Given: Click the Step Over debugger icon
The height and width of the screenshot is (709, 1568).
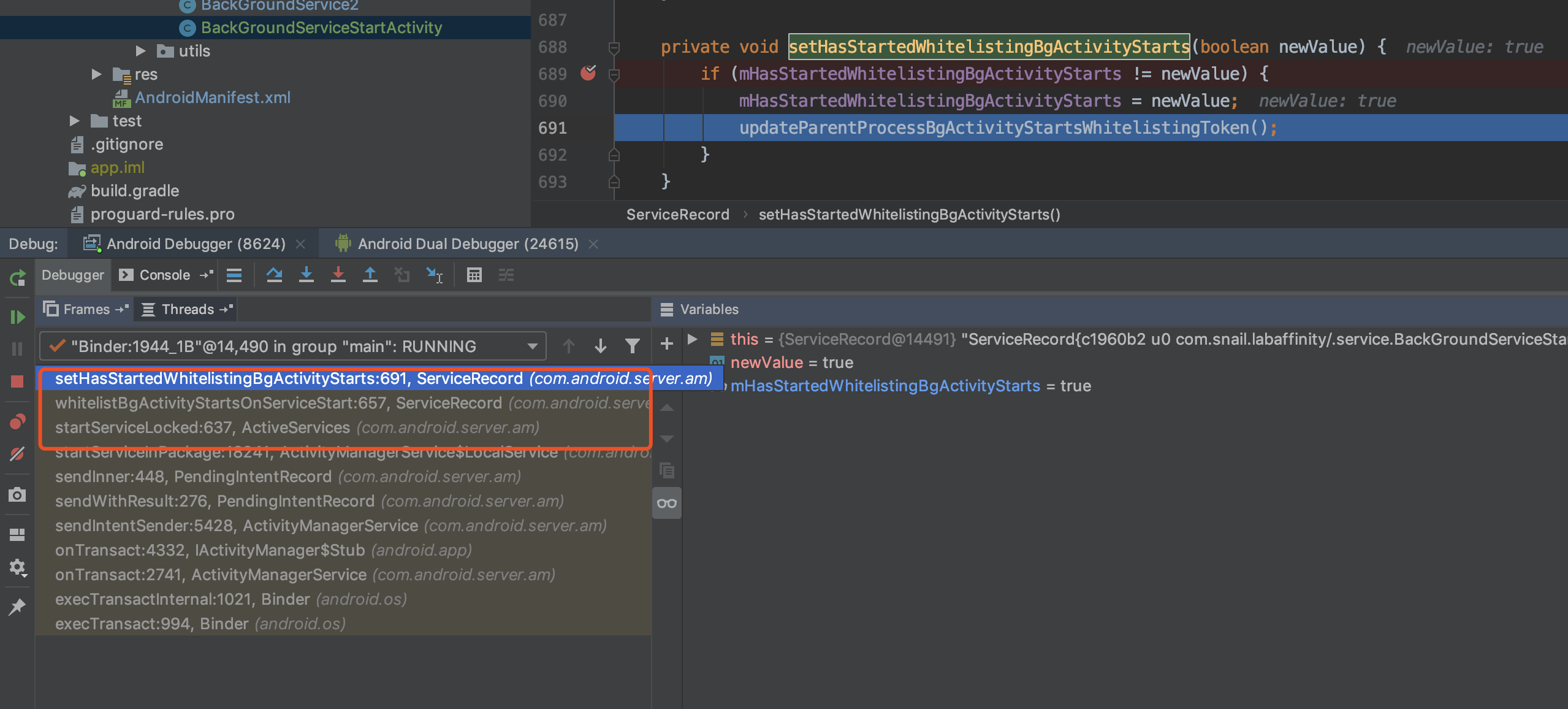Looking at the screenshot, I should (274, 275).
